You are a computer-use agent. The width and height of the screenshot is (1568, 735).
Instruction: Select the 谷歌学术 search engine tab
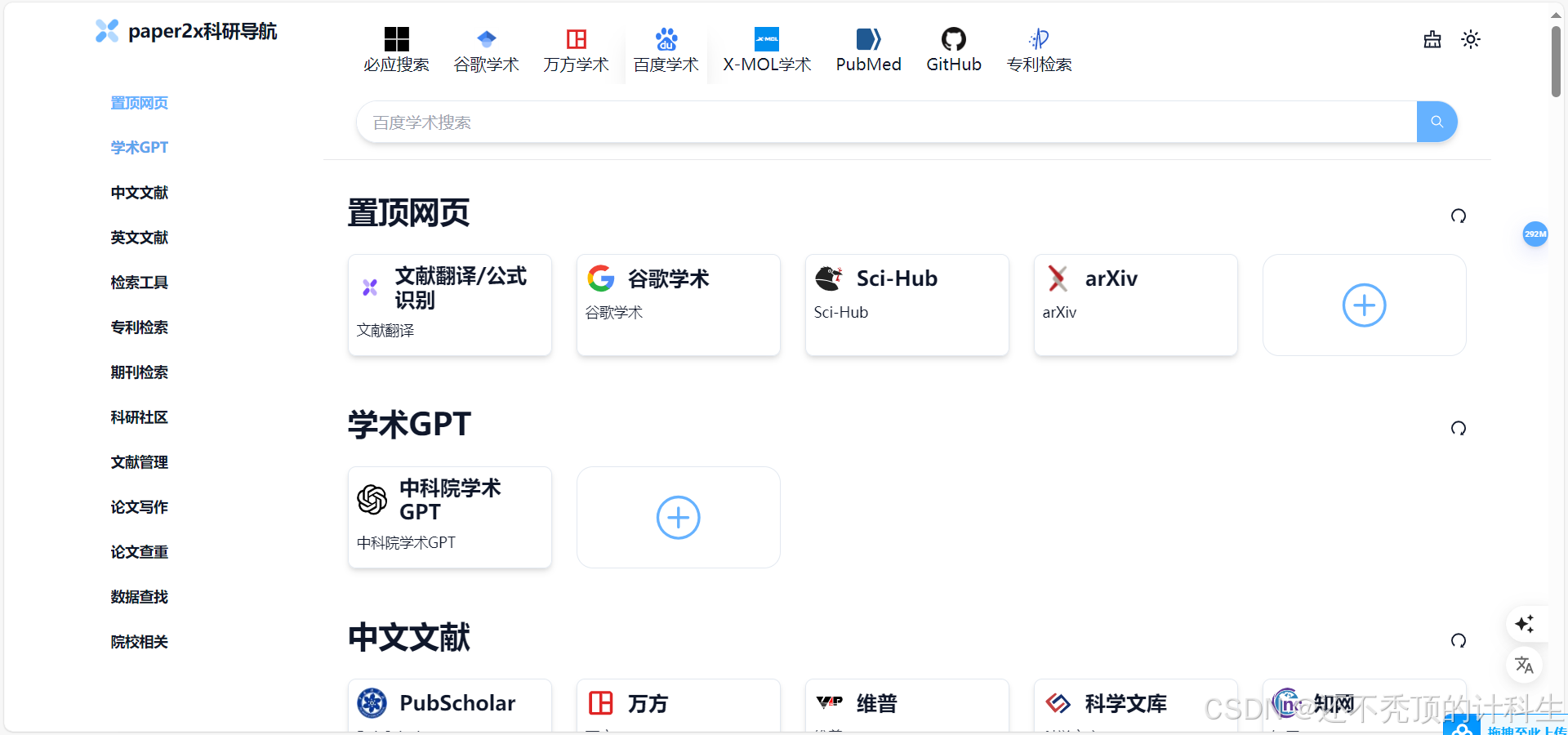point(486,50)
